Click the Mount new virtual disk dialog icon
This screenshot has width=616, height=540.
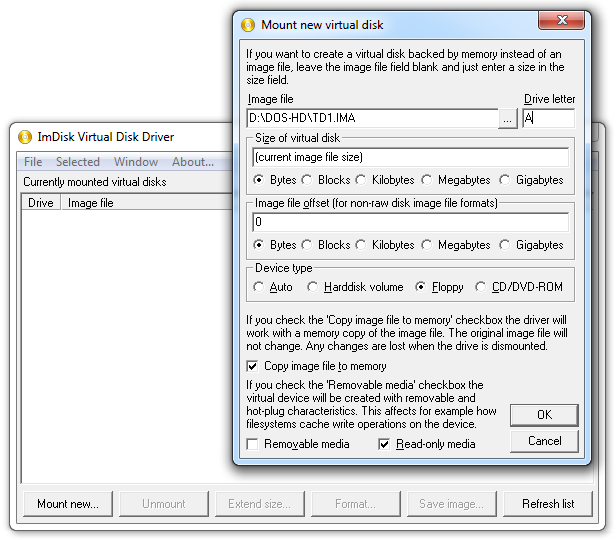coord(248,24)
